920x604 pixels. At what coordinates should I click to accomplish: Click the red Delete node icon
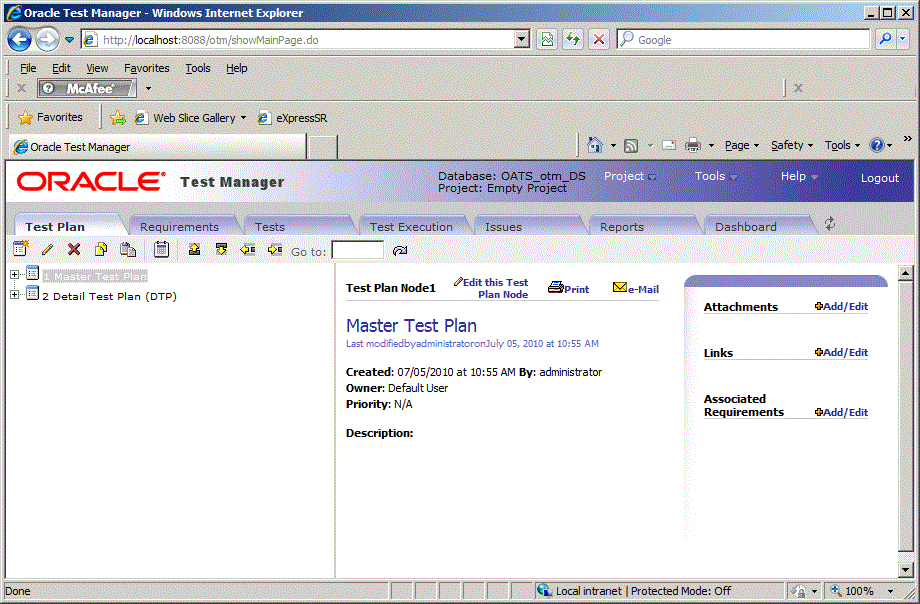click(74, 250)
